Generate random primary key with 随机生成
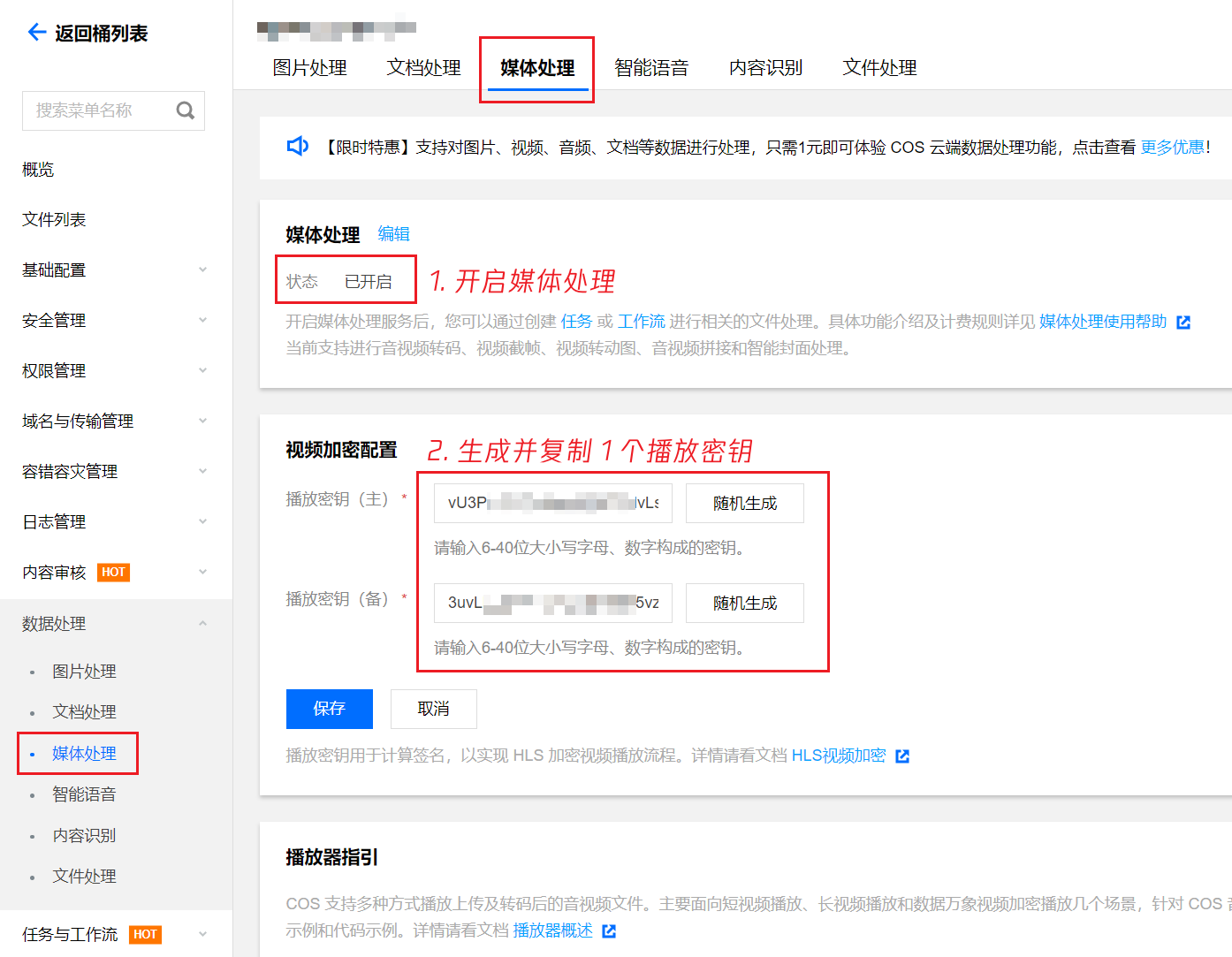Screen dimensions: 1232x957 point(744,503)
